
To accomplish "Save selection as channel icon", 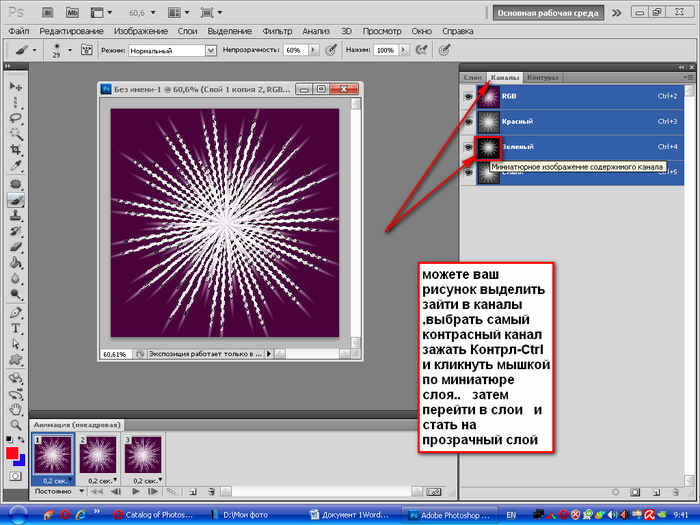I will tap(635, 492).
